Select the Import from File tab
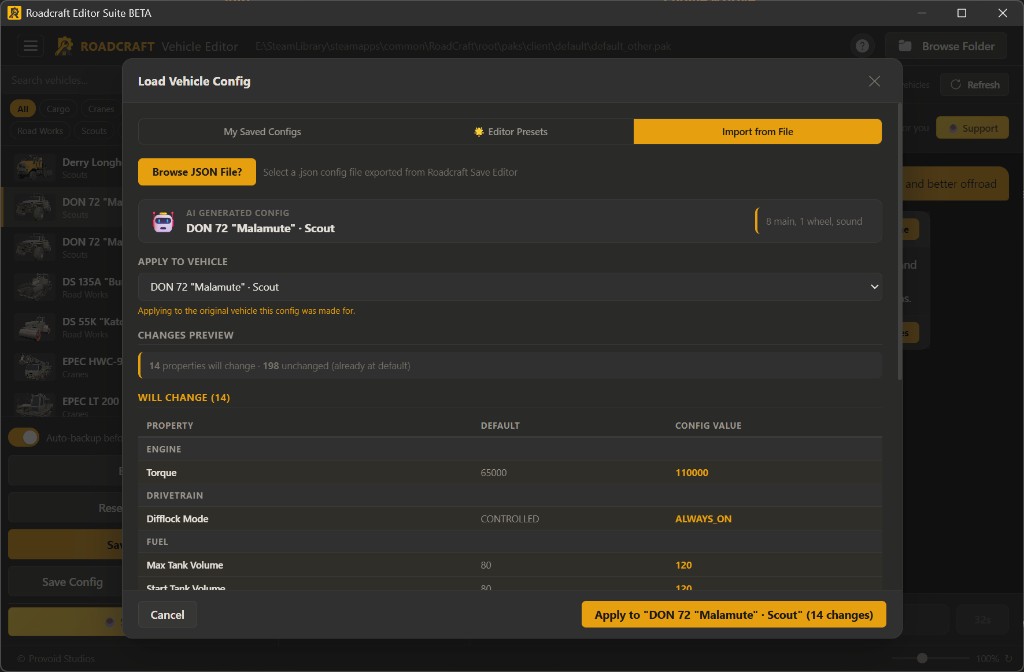Image resolution: width=1024 pixels, height=672 pixels. (758, 132)
